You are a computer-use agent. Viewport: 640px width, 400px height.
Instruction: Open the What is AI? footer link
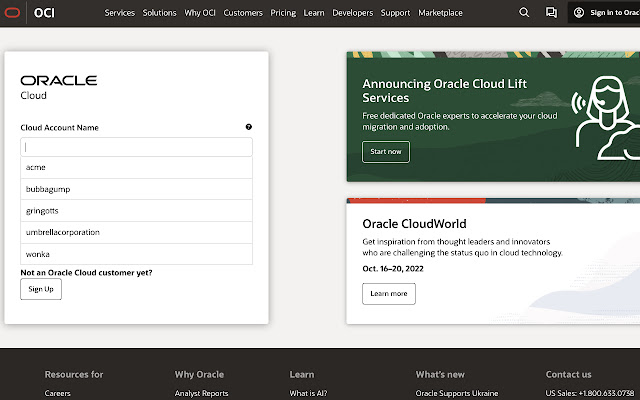click(x=308, y=393)
